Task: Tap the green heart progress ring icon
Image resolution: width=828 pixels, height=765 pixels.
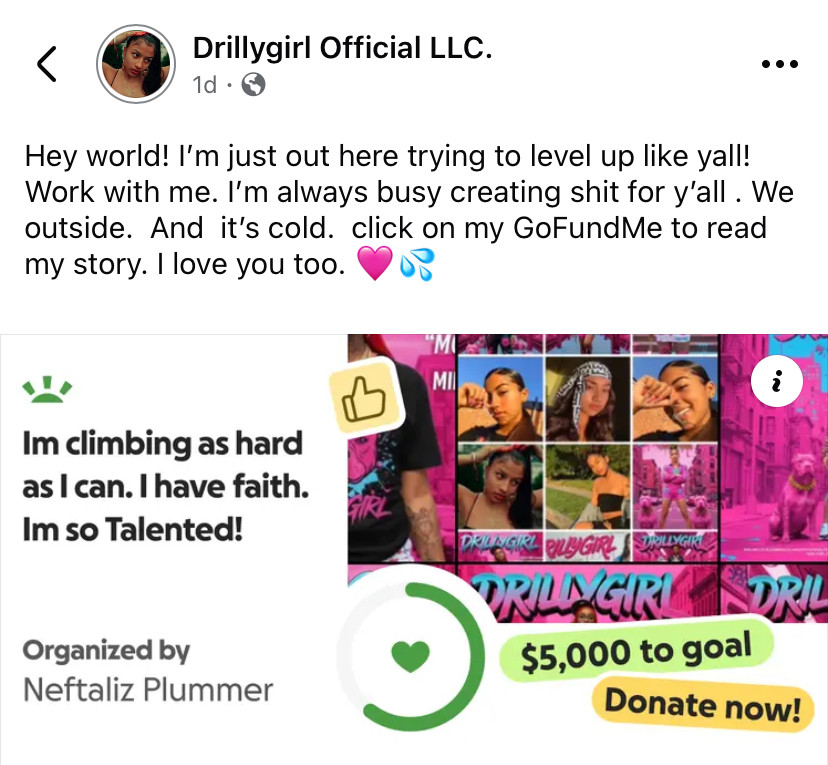Action: click(x=410, y=656)
